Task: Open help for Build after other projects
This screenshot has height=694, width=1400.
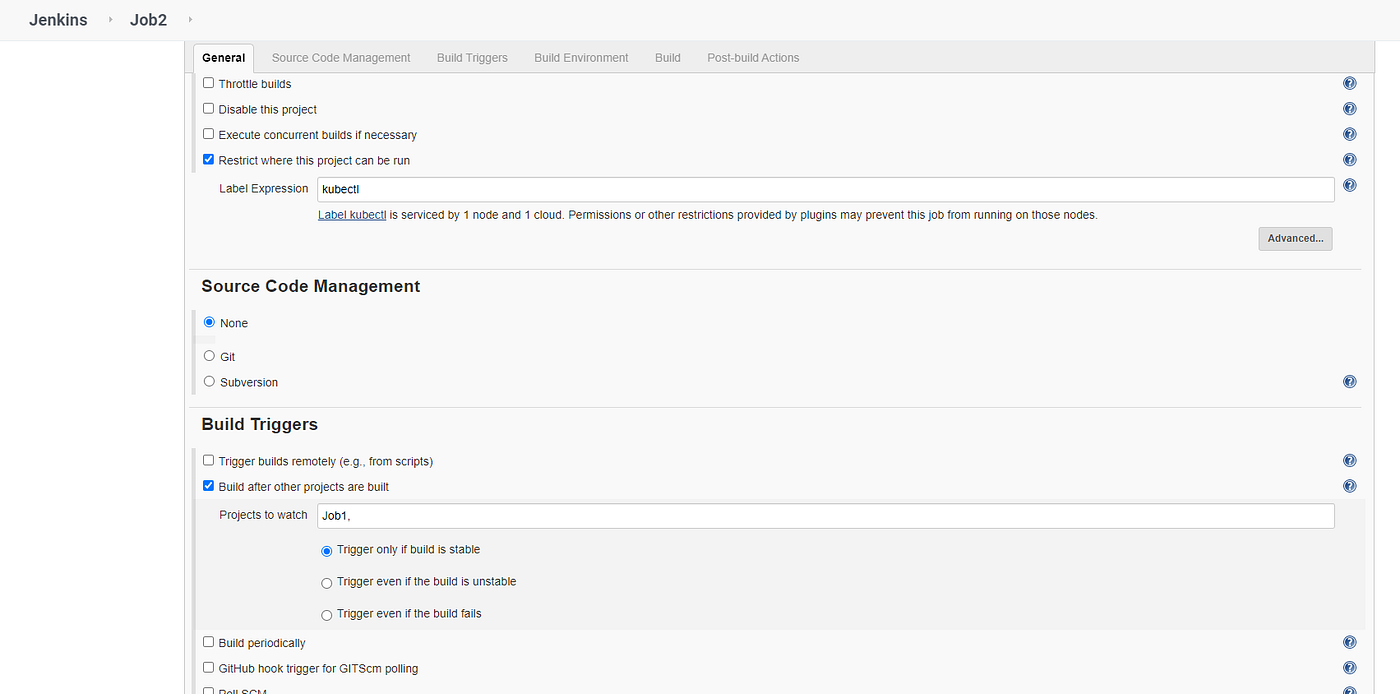Action: 1349,485
